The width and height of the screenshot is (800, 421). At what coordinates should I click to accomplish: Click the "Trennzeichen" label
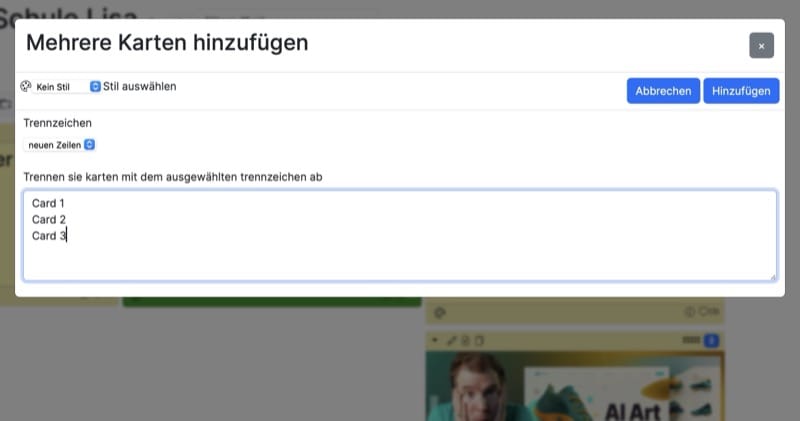click(58, 123)
